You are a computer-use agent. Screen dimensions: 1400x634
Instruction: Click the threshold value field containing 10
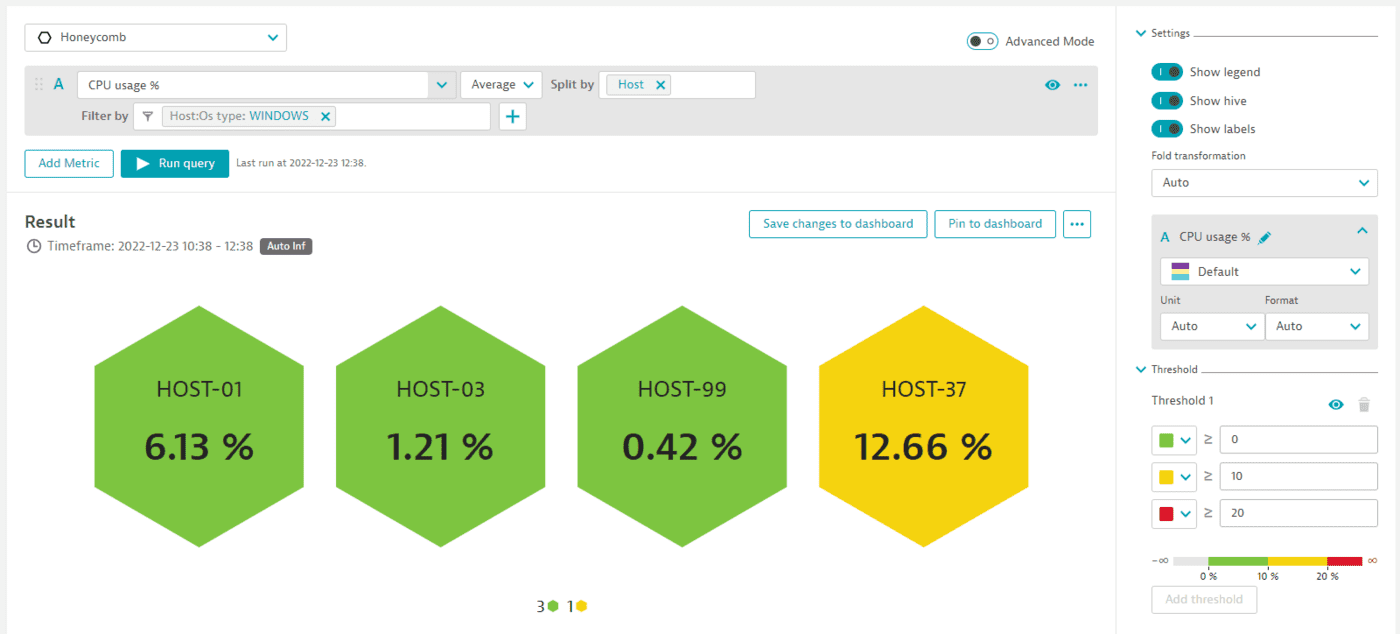coord(1298,476)
